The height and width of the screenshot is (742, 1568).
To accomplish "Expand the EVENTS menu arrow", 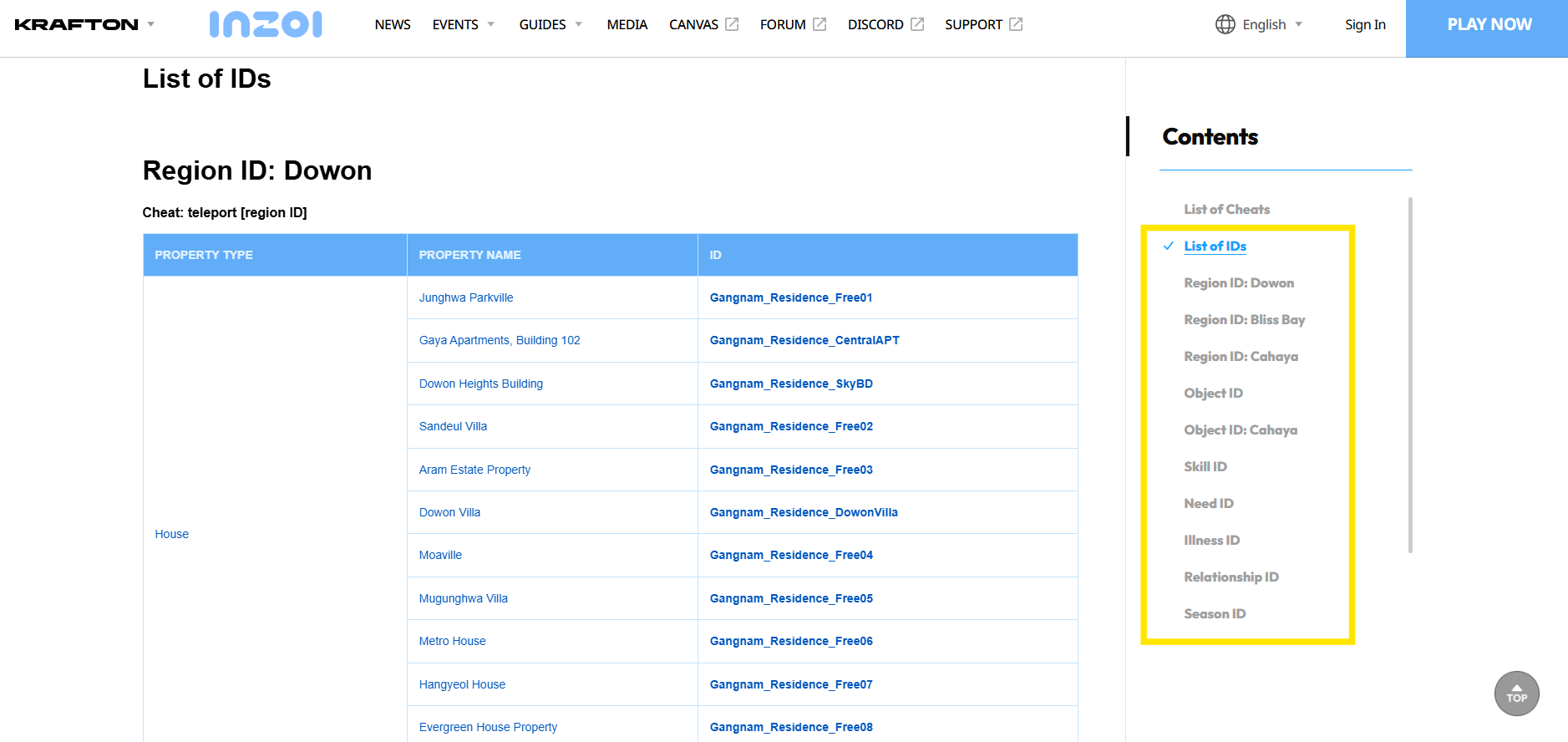I will tap(491, 24).
